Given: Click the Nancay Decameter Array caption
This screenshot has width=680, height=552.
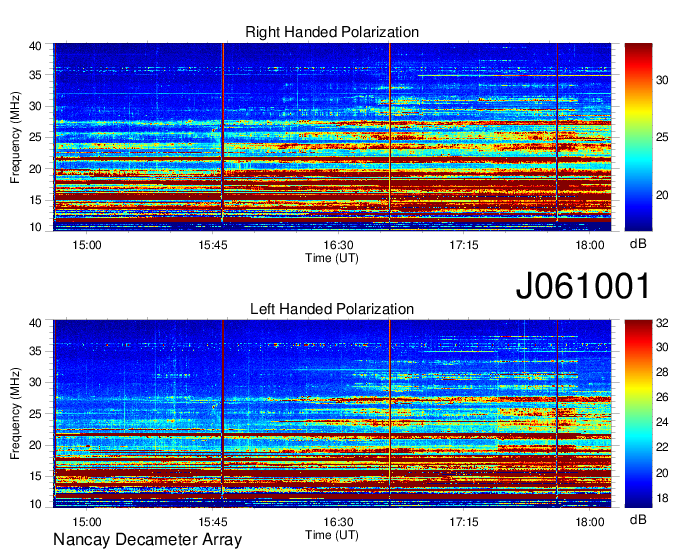Looking at the screenshot, I should click(x=147, y=539).
